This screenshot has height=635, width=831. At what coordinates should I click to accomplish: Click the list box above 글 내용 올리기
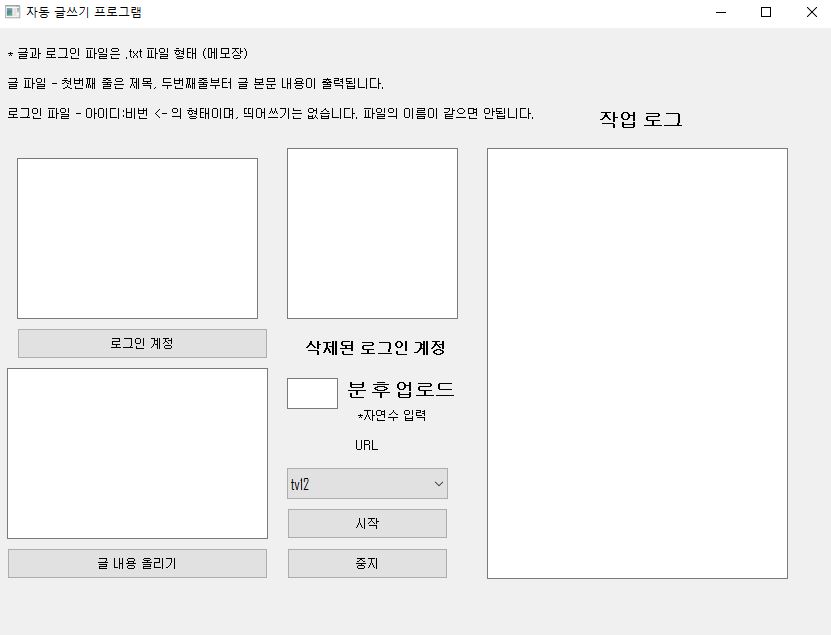click(x=137, y=453)
